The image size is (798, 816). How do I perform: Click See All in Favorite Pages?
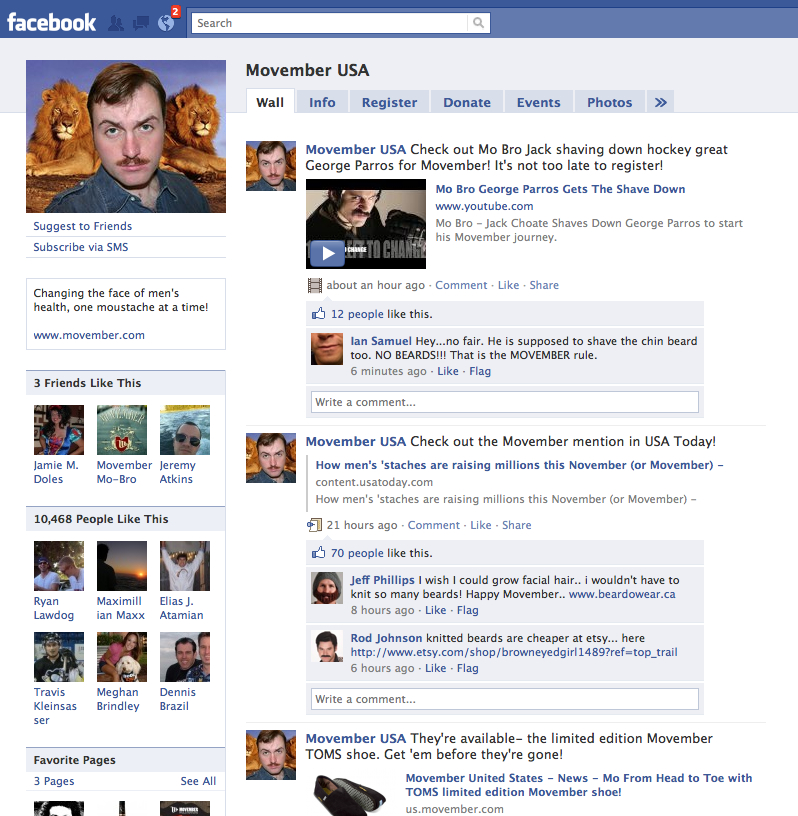pyautogui.click(x=198, y=781)
